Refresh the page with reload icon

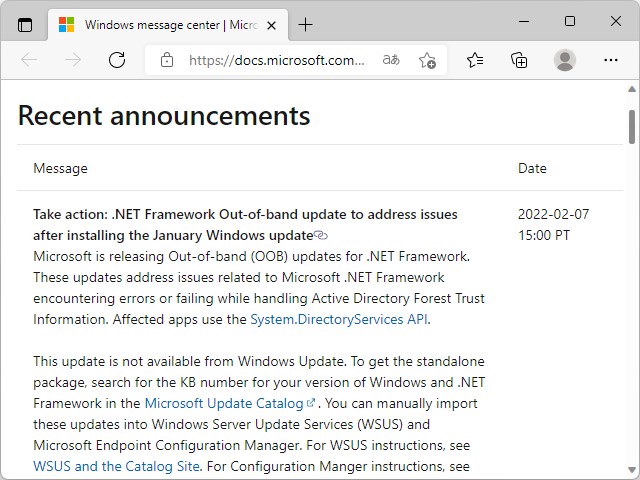coord(117,60)
